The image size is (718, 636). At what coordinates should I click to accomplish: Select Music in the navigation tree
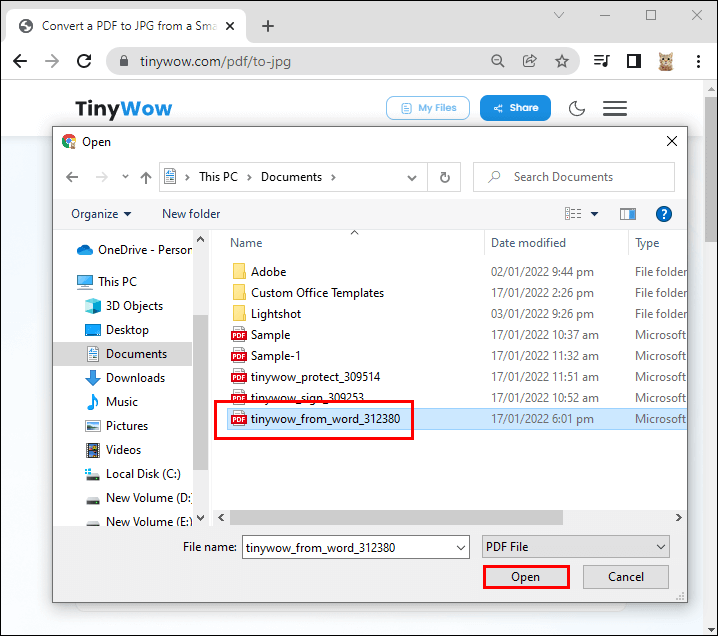tap(111, 402)
